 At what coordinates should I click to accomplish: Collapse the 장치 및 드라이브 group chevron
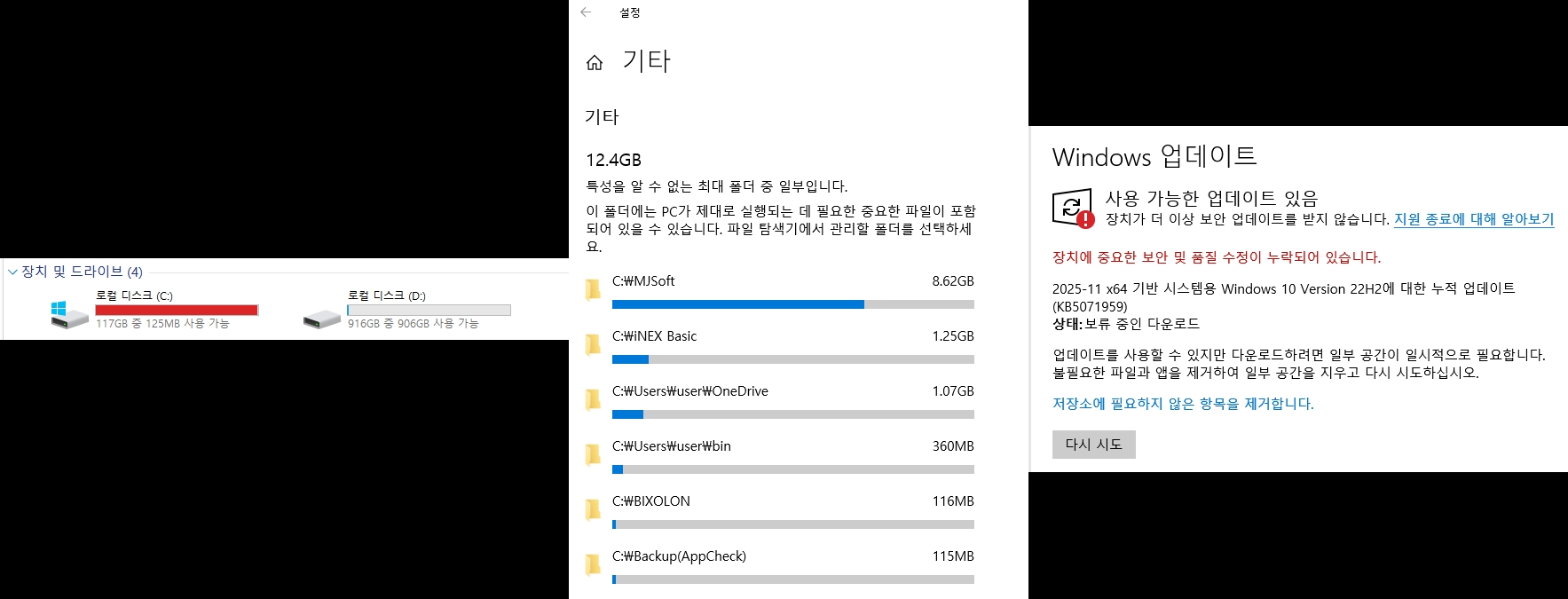click(x=12, y=272)
